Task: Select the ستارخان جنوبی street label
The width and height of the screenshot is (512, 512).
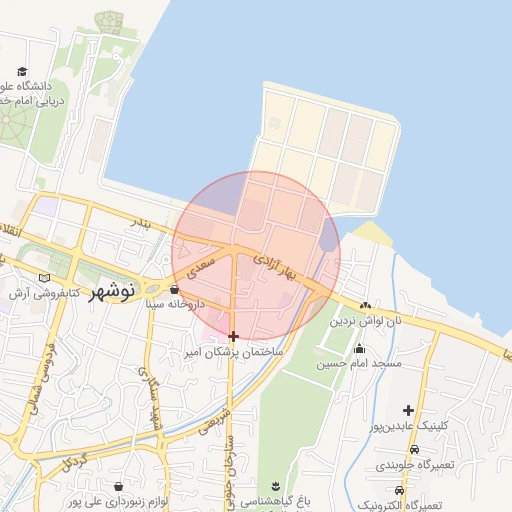Action: [x=231, y=473]
